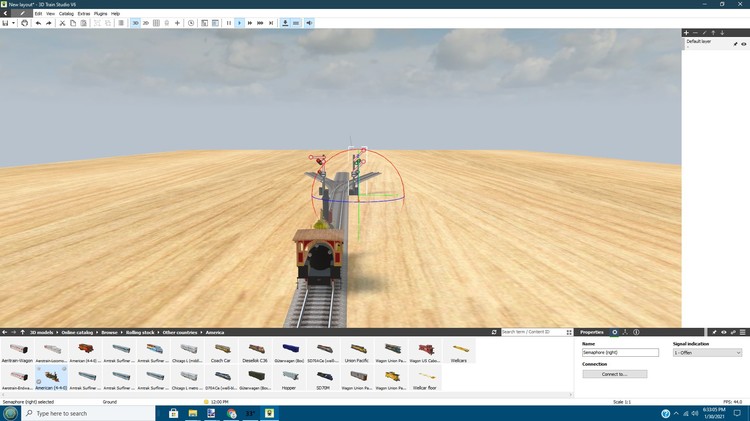
Task: Open the Properties gear tab
Action: coord(615,332)
